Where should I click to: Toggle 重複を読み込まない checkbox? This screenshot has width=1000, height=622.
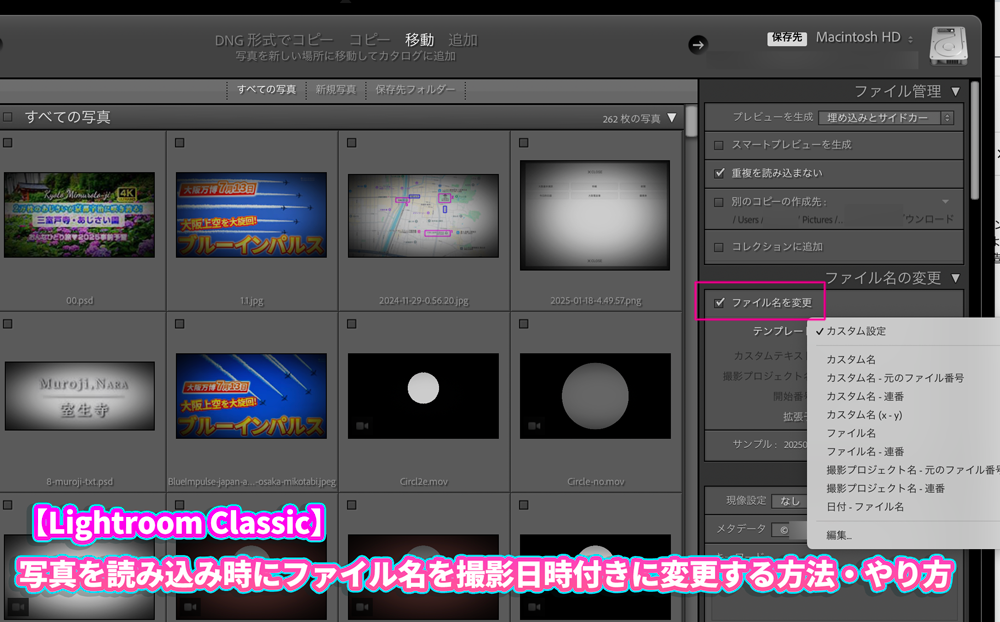point(719,172)
